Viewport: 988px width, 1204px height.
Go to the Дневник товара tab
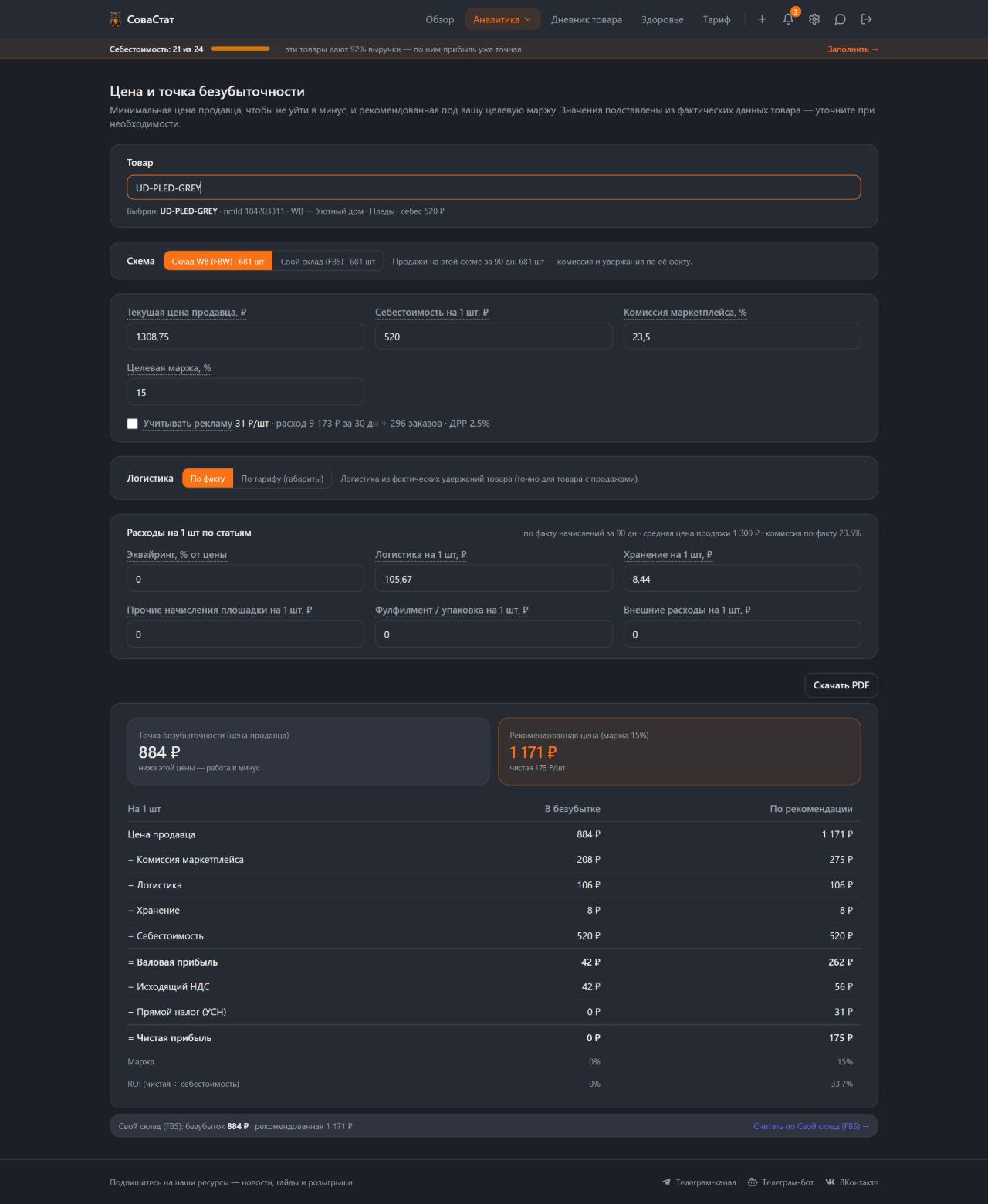[587, 19]
